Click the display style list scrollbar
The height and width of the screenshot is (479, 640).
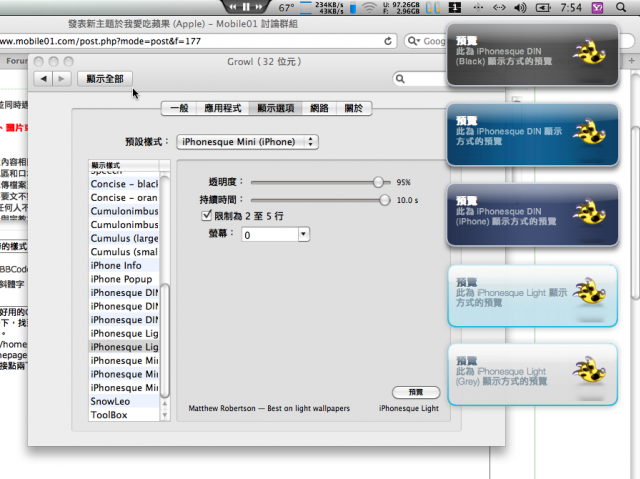pyautogui.click(x=165, y=340)
